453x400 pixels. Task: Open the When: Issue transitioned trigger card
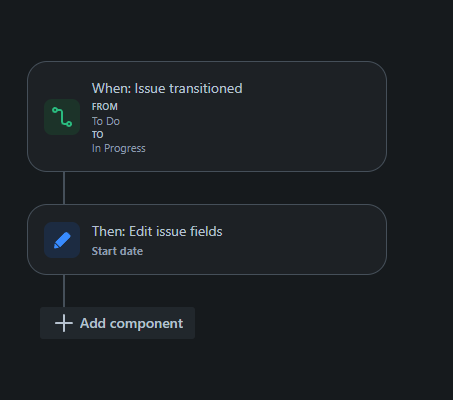[x=207, y=116]
